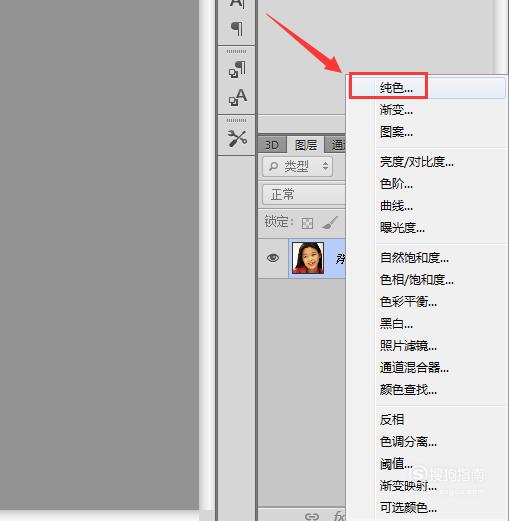Viewport: 509px width, 521px height.
Task: Choose 可选颜色... adjustment
Action: tap(427, 508)
